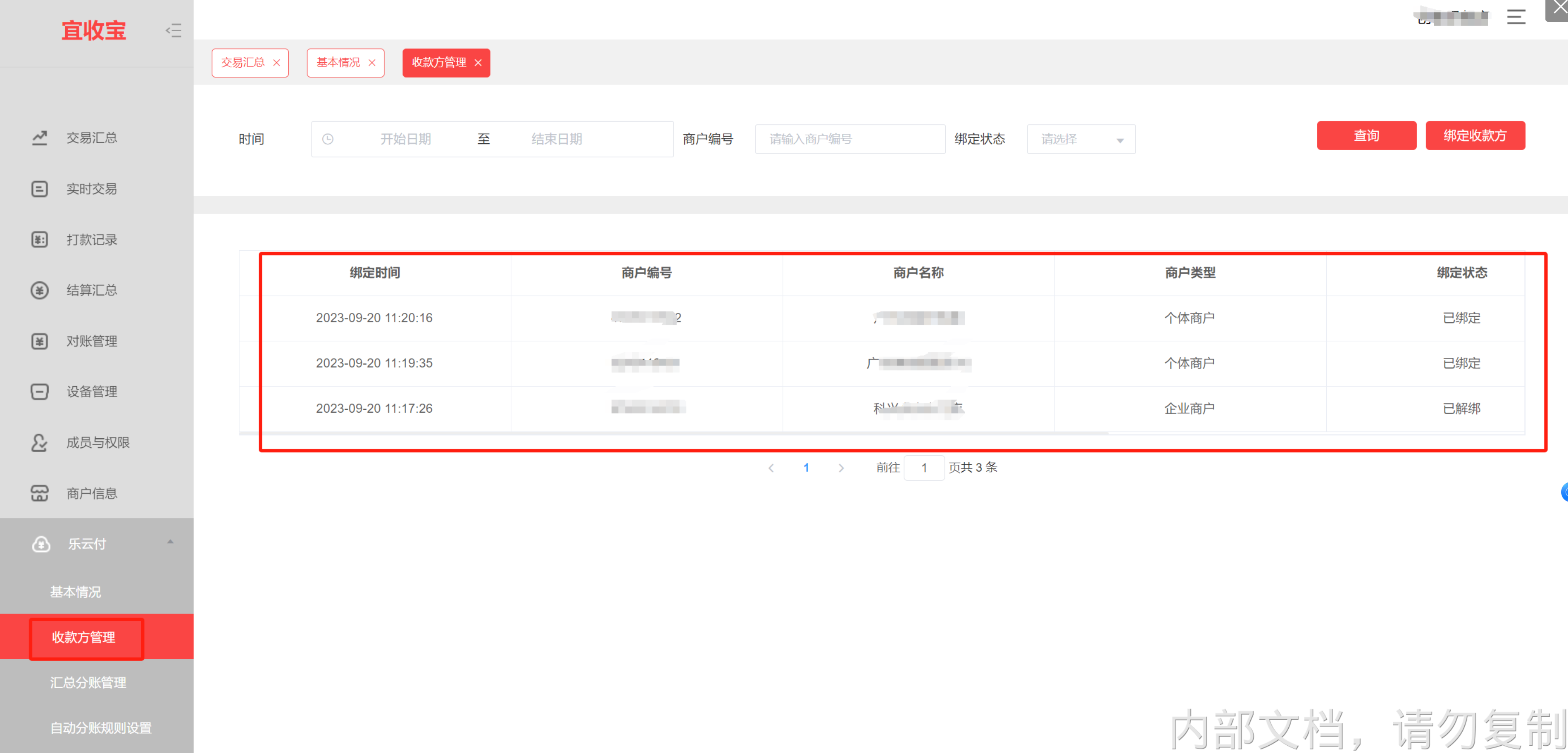
Task: Close the 交易汇总 tab
Action: pyautogui.click(x=276, y=63)
